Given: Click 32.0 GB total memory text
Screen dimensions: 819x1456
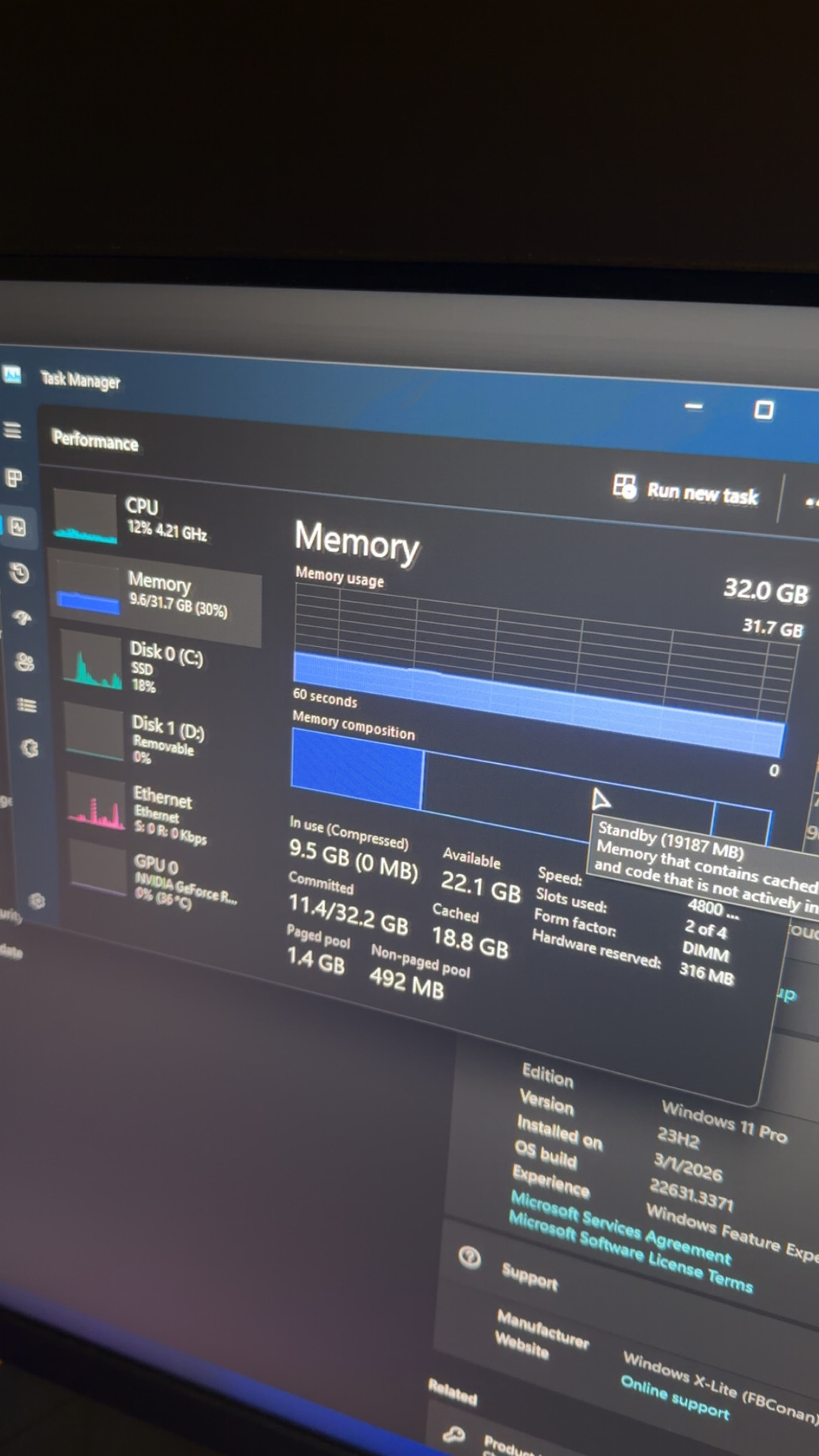Looking at the screenshot, I should [x=765, y=590].
